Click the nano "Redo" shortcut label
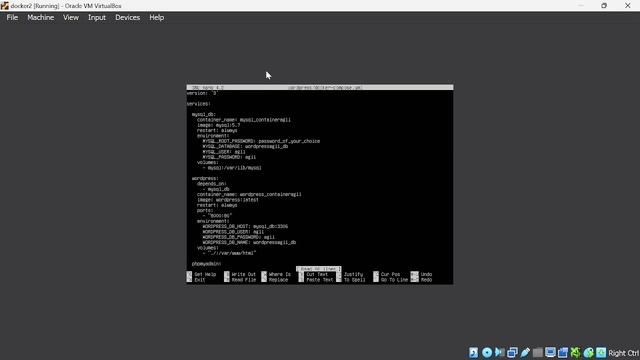This screenshot has width=640, height=360. point(426,280)
